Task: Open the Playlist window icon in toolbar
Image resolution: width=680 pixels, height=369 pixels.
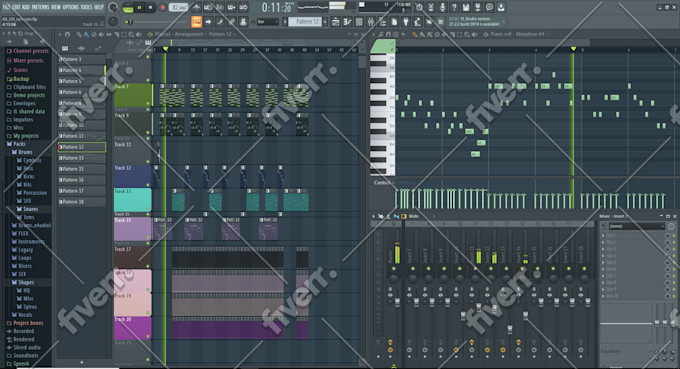Action: click(x=335, y=22)
